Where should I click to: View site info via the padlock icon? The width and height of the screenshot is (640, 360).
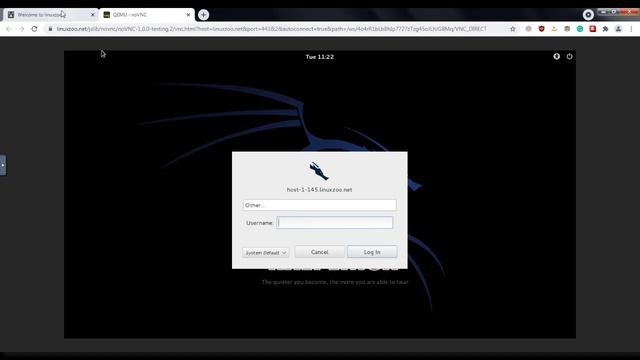[x=50, y=29]
